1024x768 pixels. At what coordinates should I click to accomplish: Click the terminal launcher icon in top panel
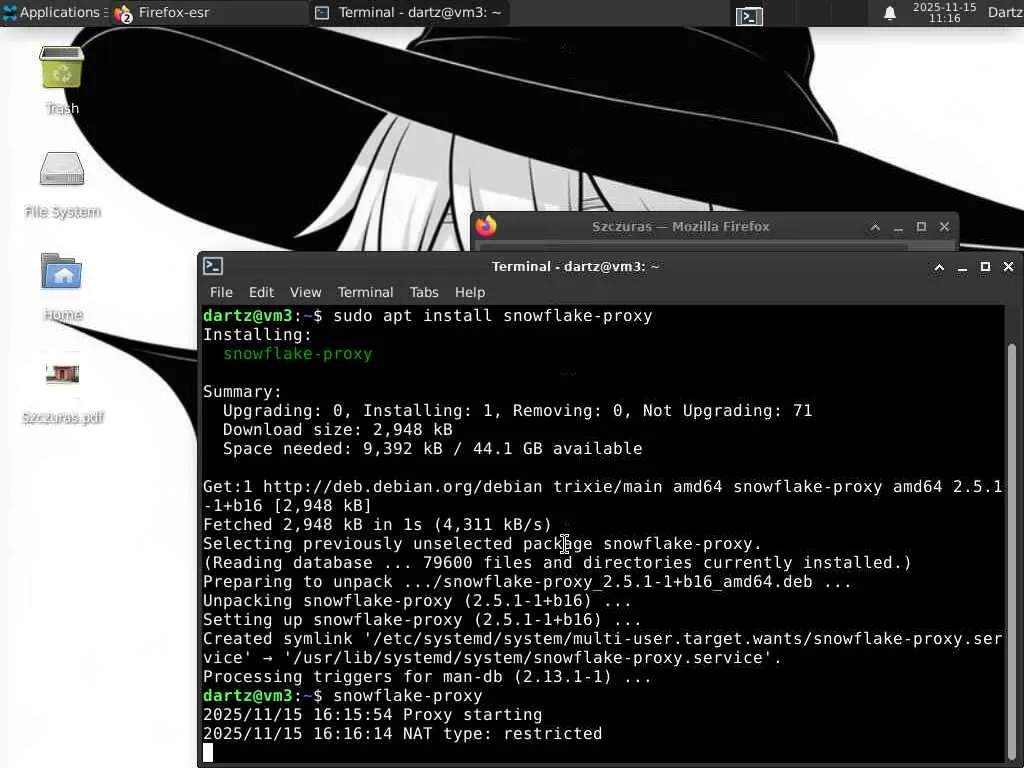(x=749, y=16)
